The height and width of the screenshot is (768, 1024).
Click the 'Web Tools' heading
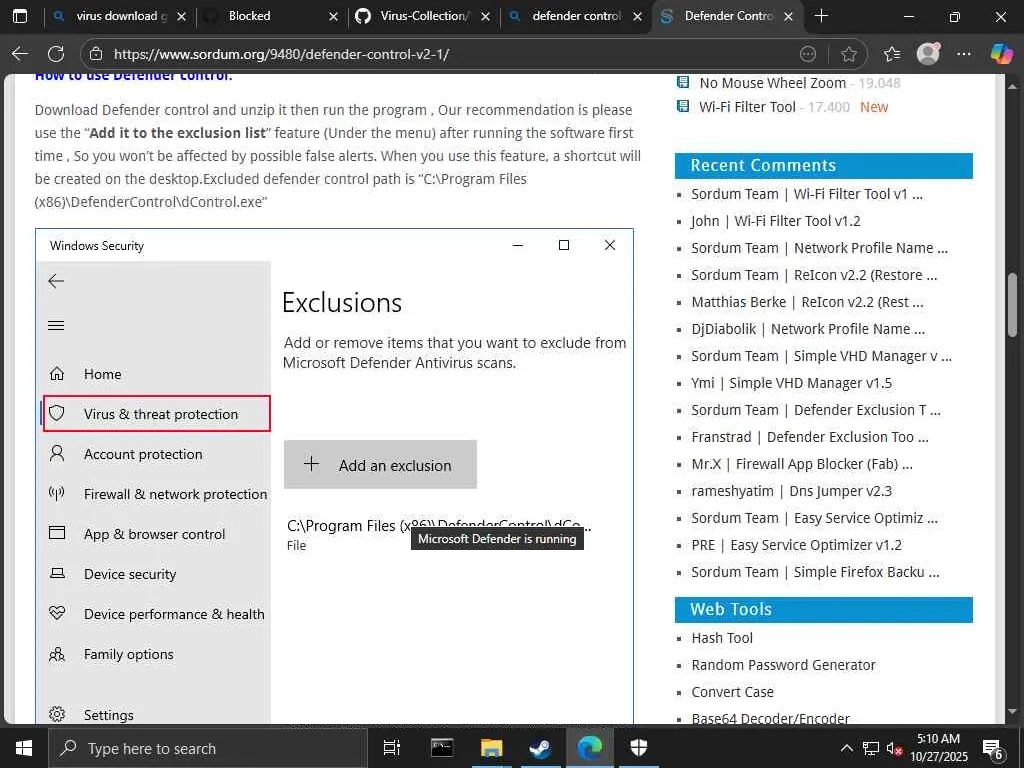pyautogui.click(x=731, y=609)
